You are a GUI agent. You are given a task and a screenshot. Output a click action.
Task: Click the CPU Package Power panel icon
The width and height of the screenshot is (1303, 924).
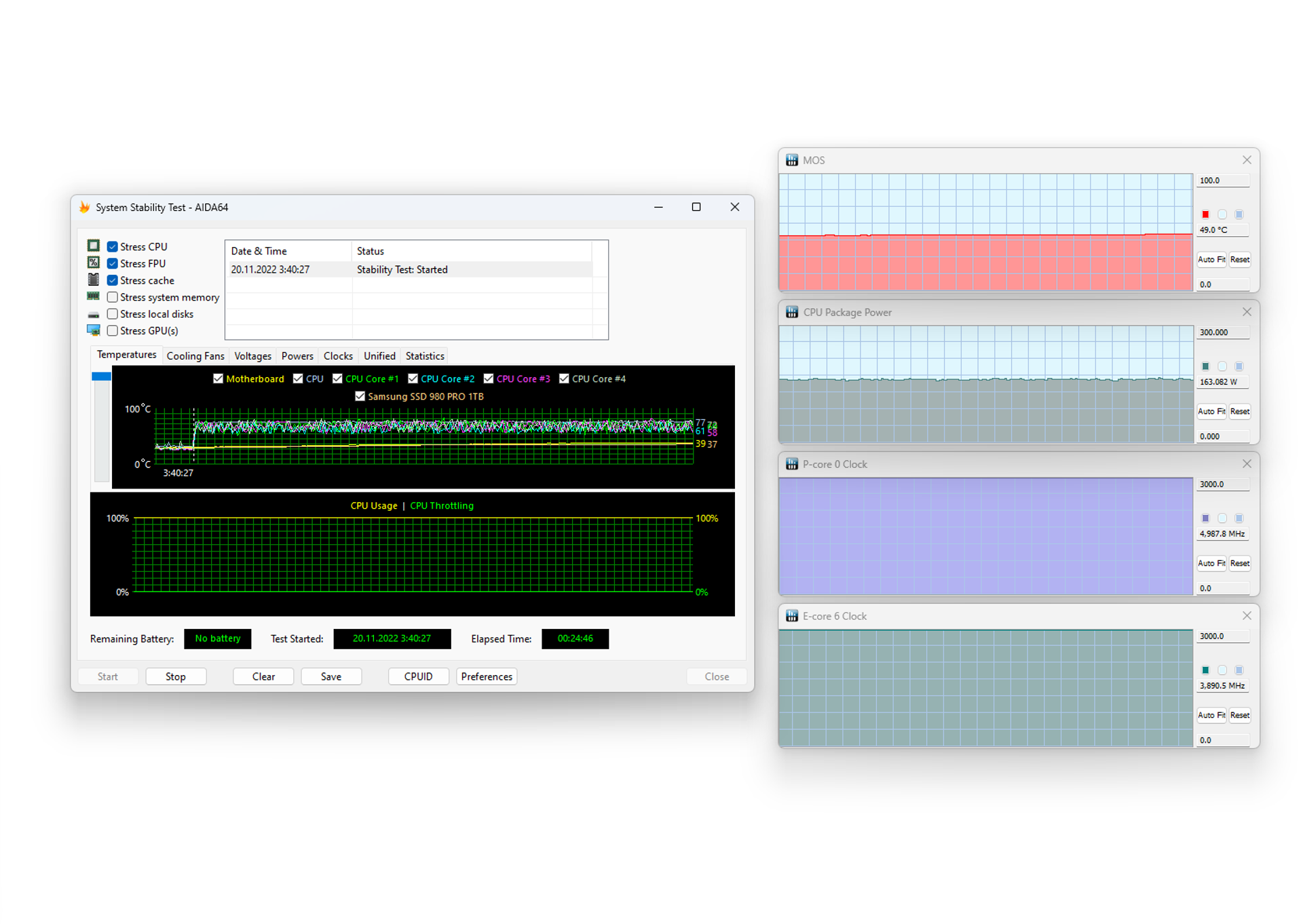coord(792,312)
